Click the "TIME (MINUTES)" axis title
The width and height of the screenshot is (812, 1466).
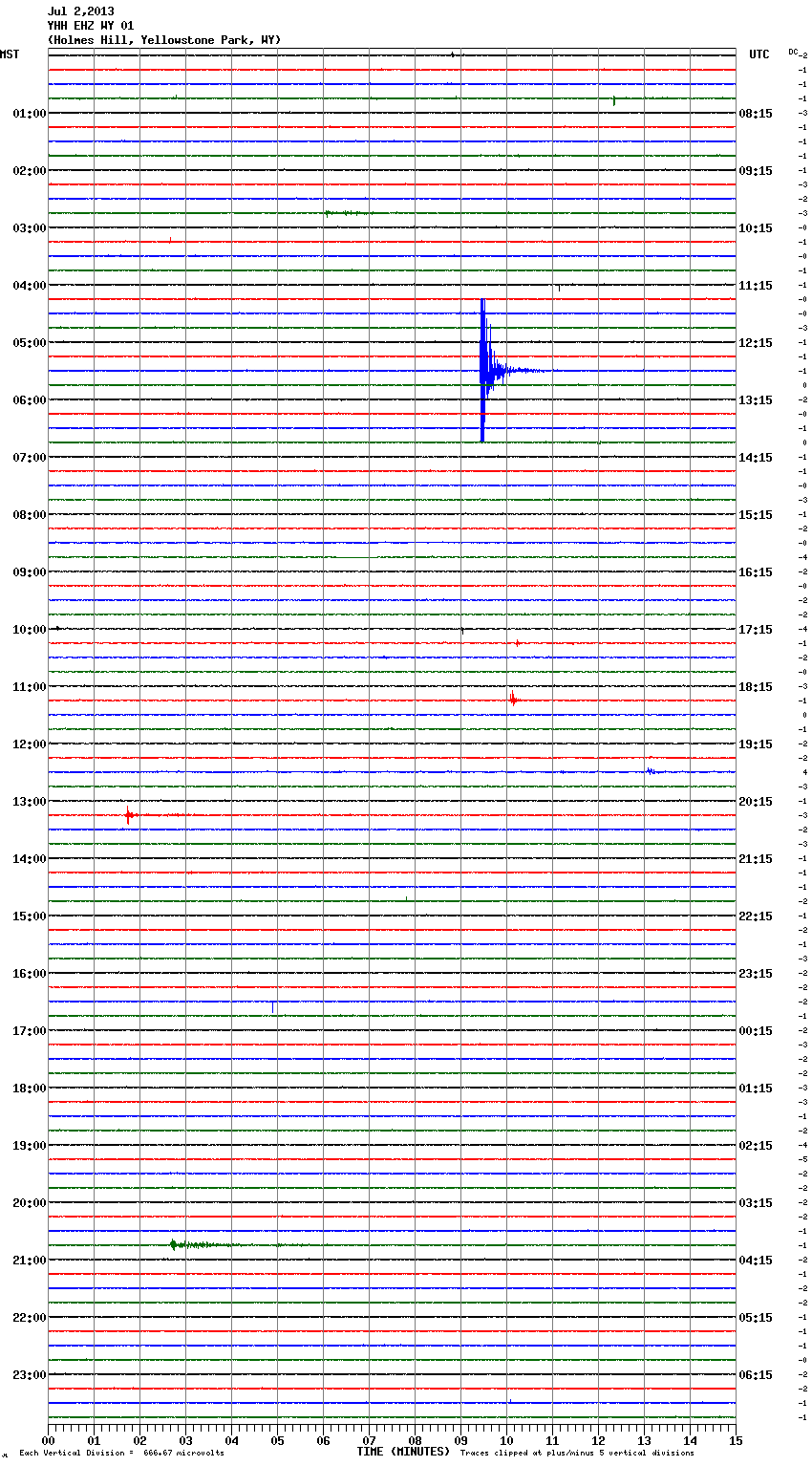403,1452
